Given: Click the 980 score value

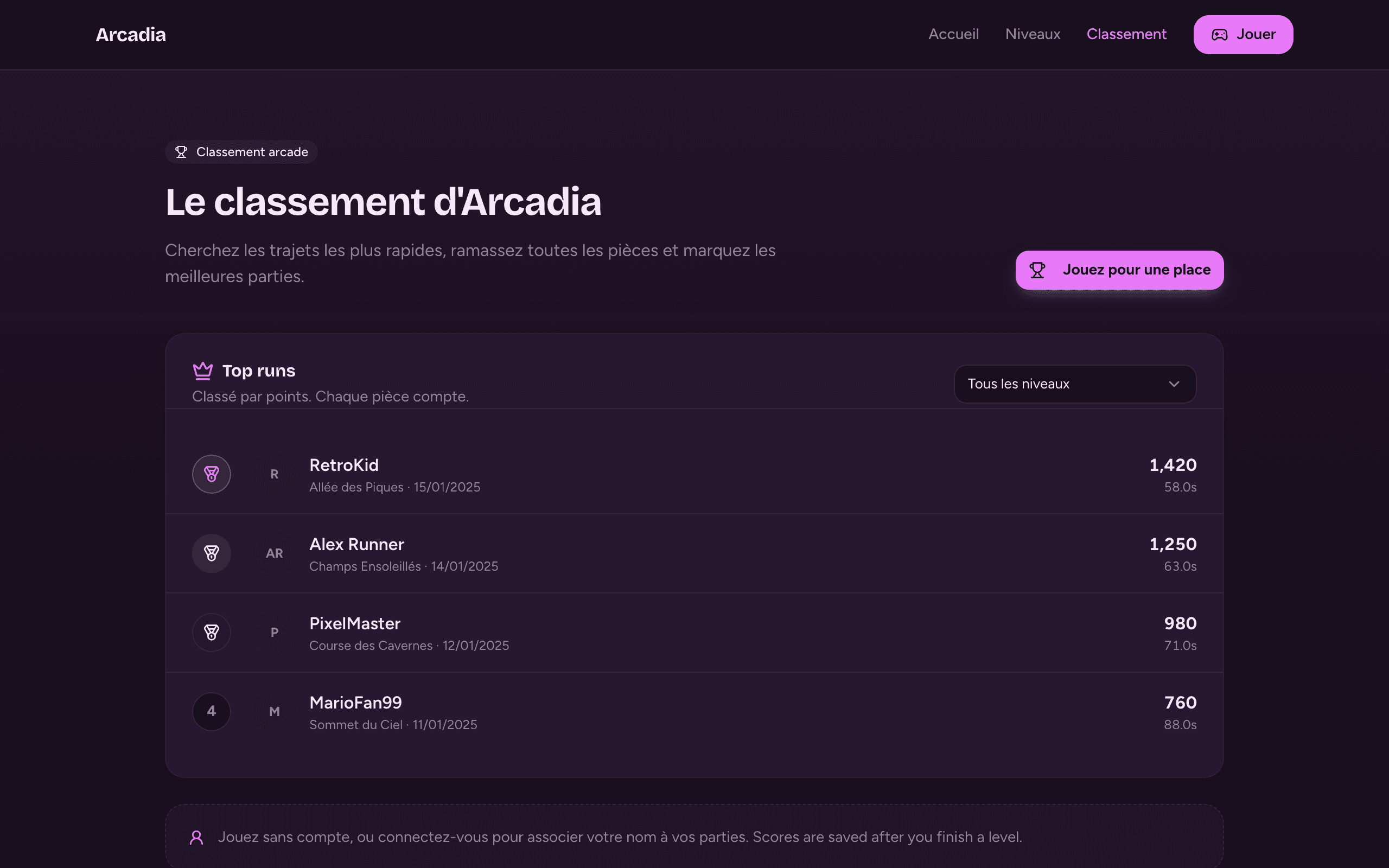Looking at the screenshot, I should pyautogui.click(x=1180, y=623).
